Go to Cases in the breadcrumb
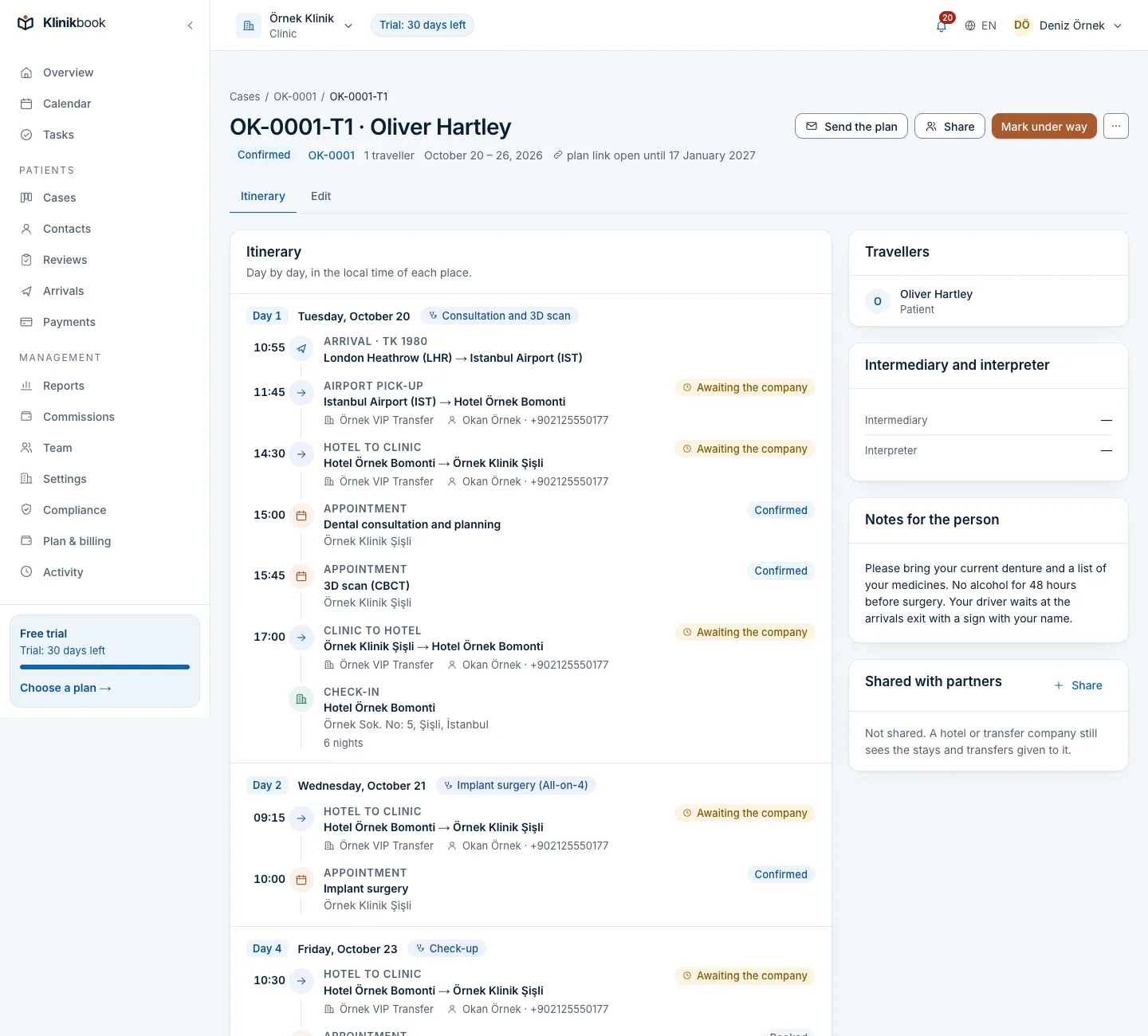The width and height of the screenshot is (1148, 1036). click(x=245, y=96)
